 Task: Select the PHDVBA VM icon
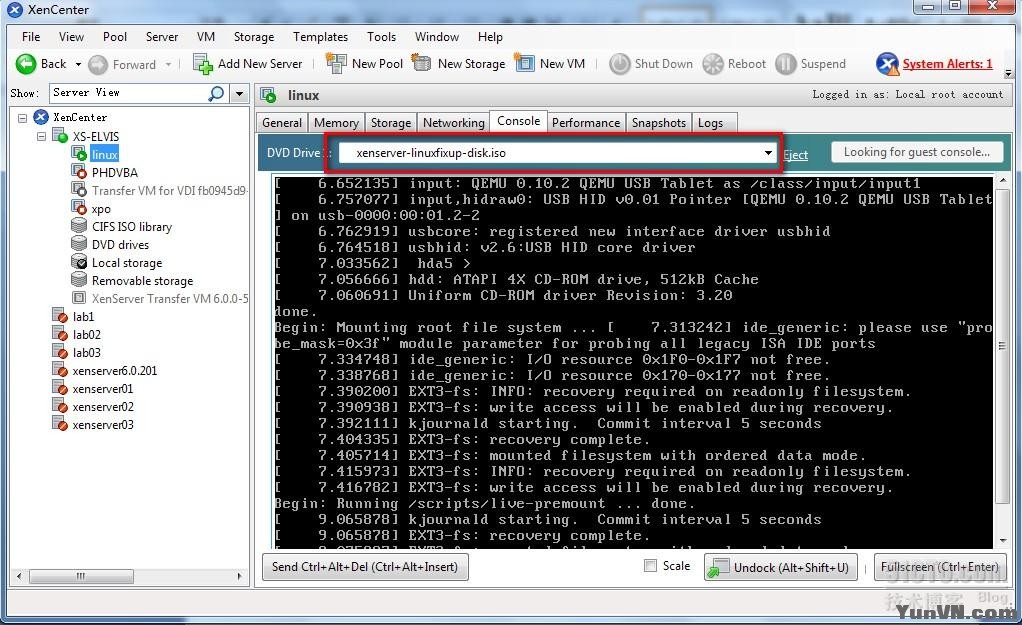[x=79, y=172]
